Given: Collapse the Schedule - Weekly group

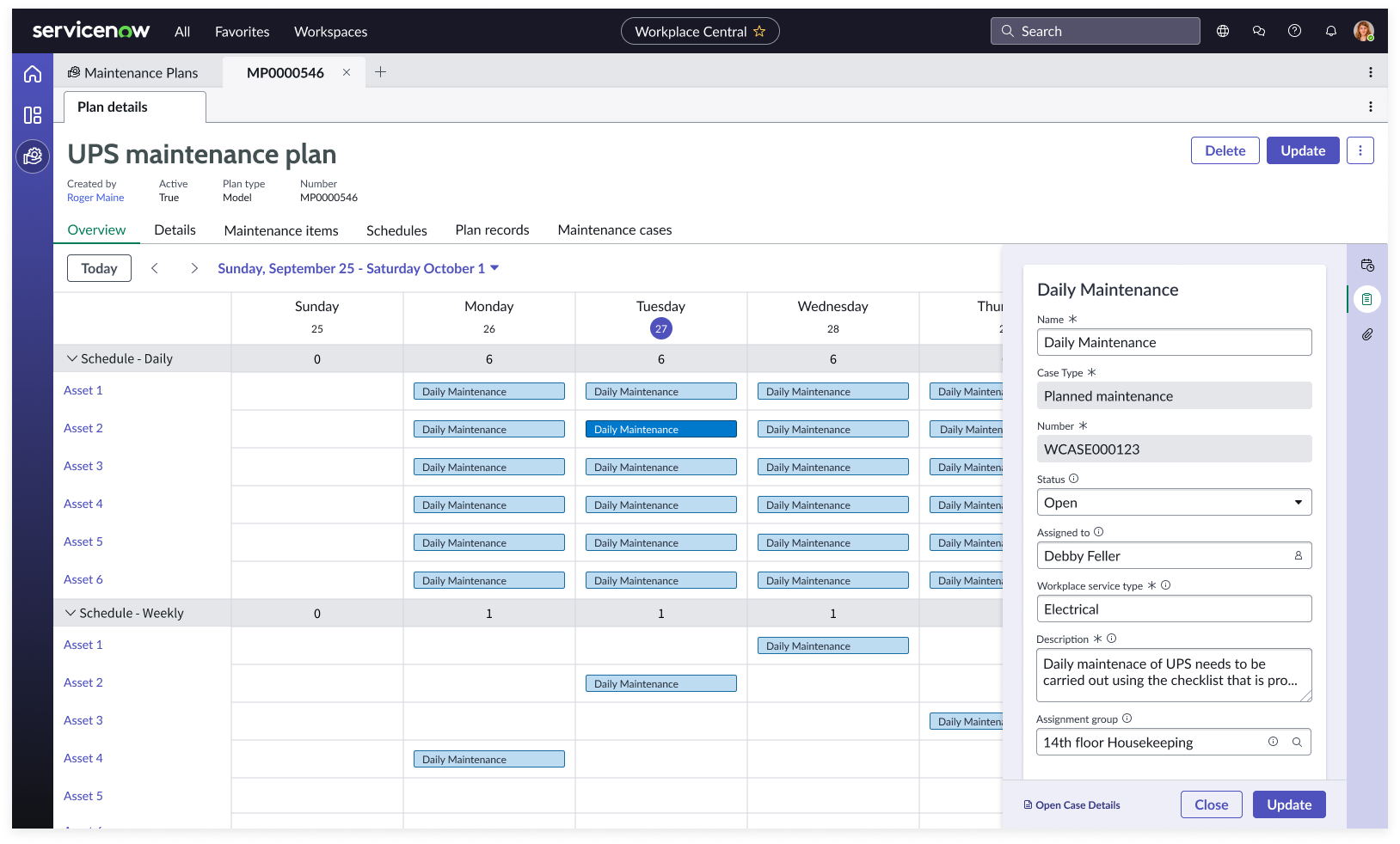Looking at the screenshot, I should pyautogui.click(x=71, y=613).
